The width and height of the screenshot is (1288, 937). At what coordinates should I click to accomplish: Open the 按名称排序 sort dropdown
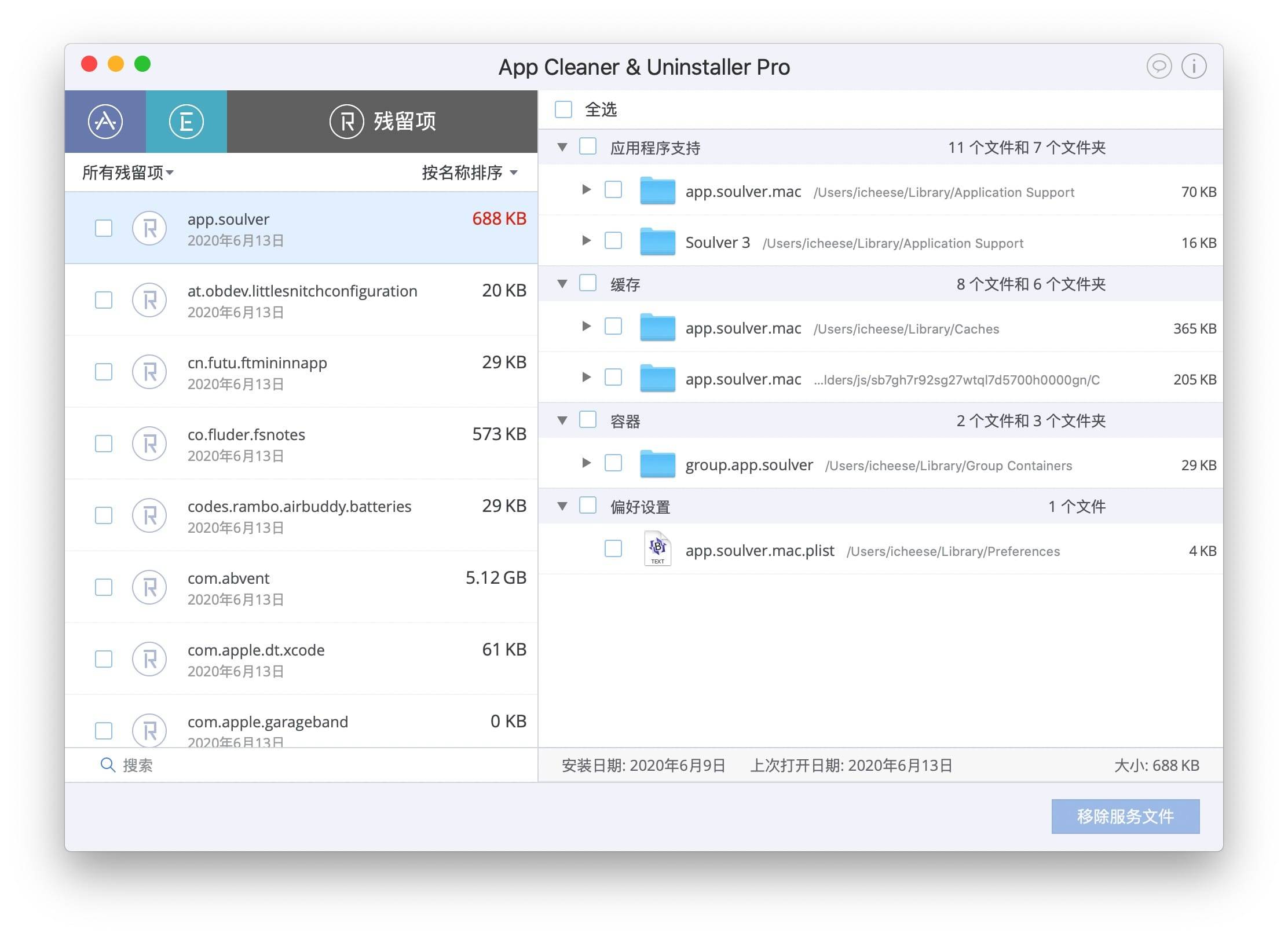point(469,173)
